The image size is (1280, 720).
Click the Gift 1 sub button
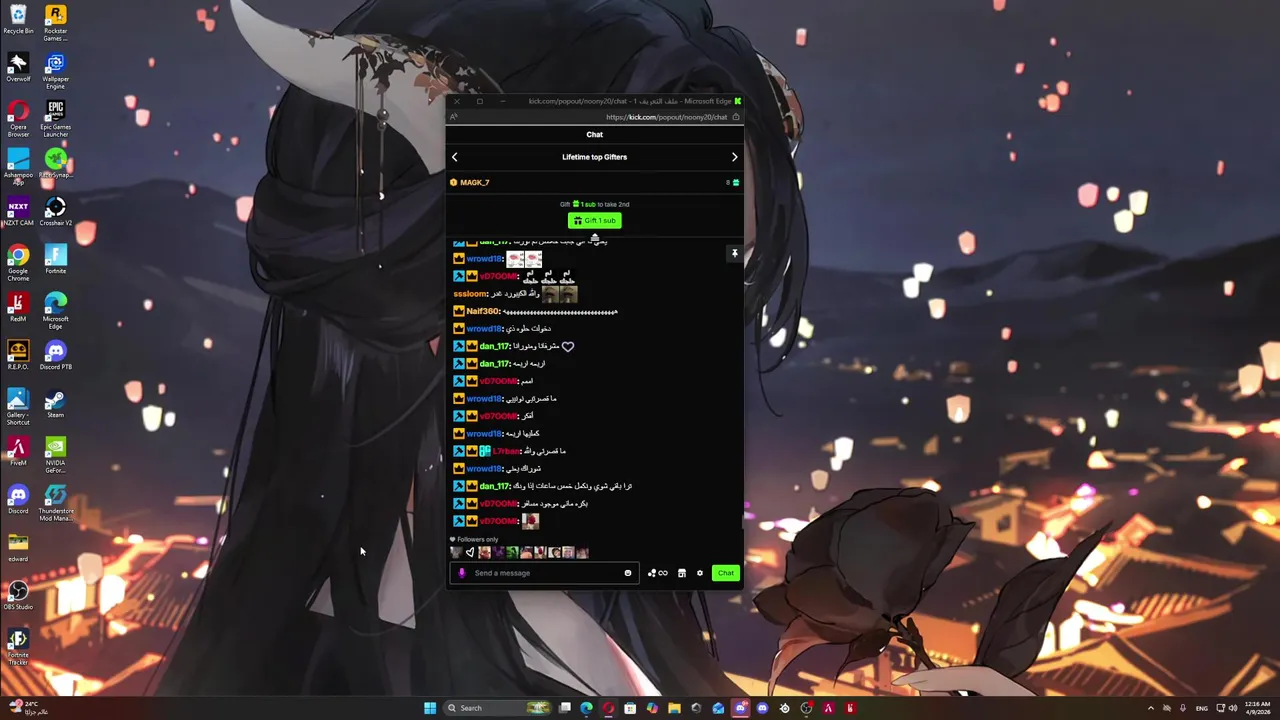594,220
